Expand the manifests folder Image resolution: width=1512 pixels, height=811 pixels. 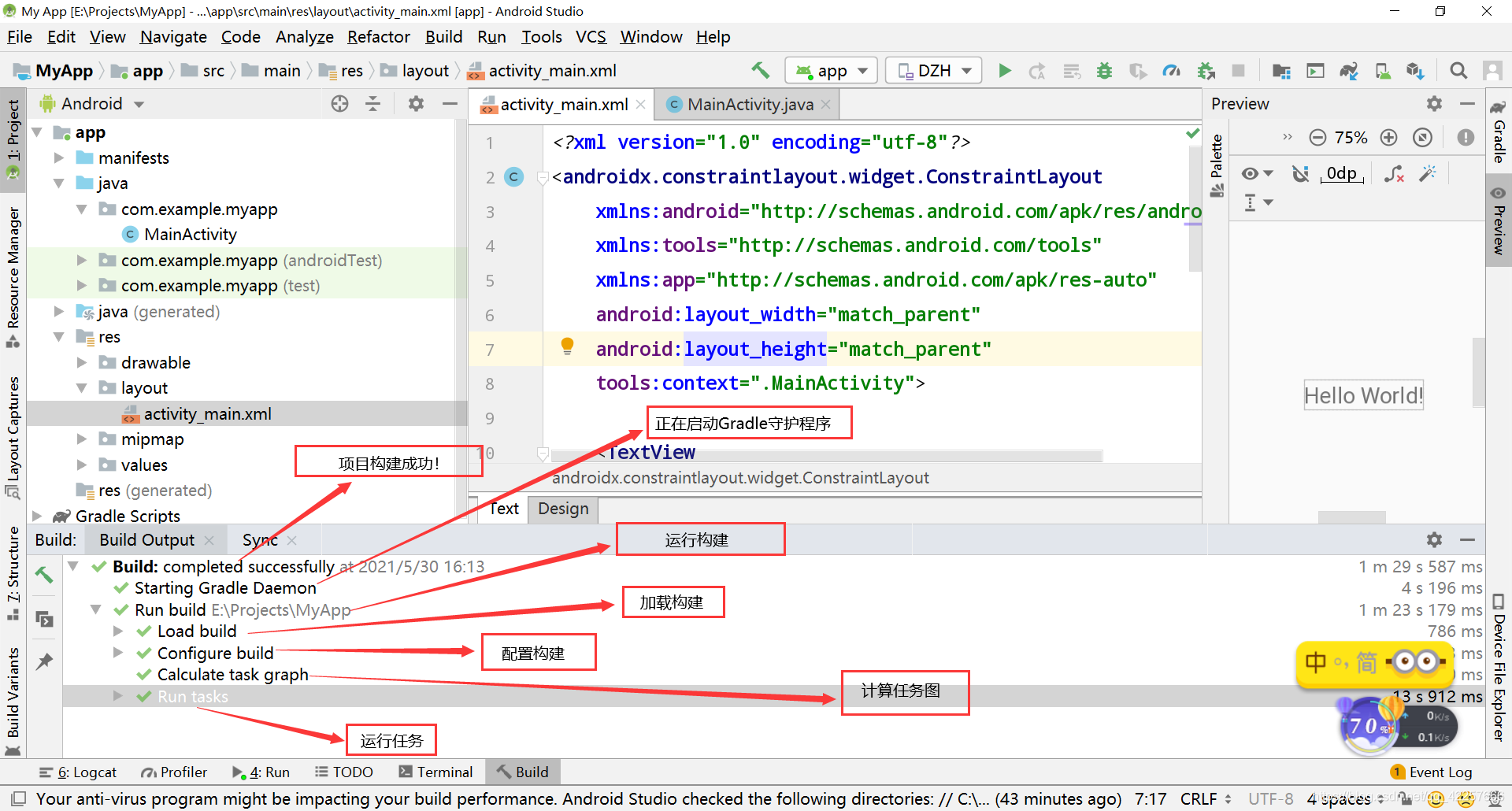click(58, 158)
